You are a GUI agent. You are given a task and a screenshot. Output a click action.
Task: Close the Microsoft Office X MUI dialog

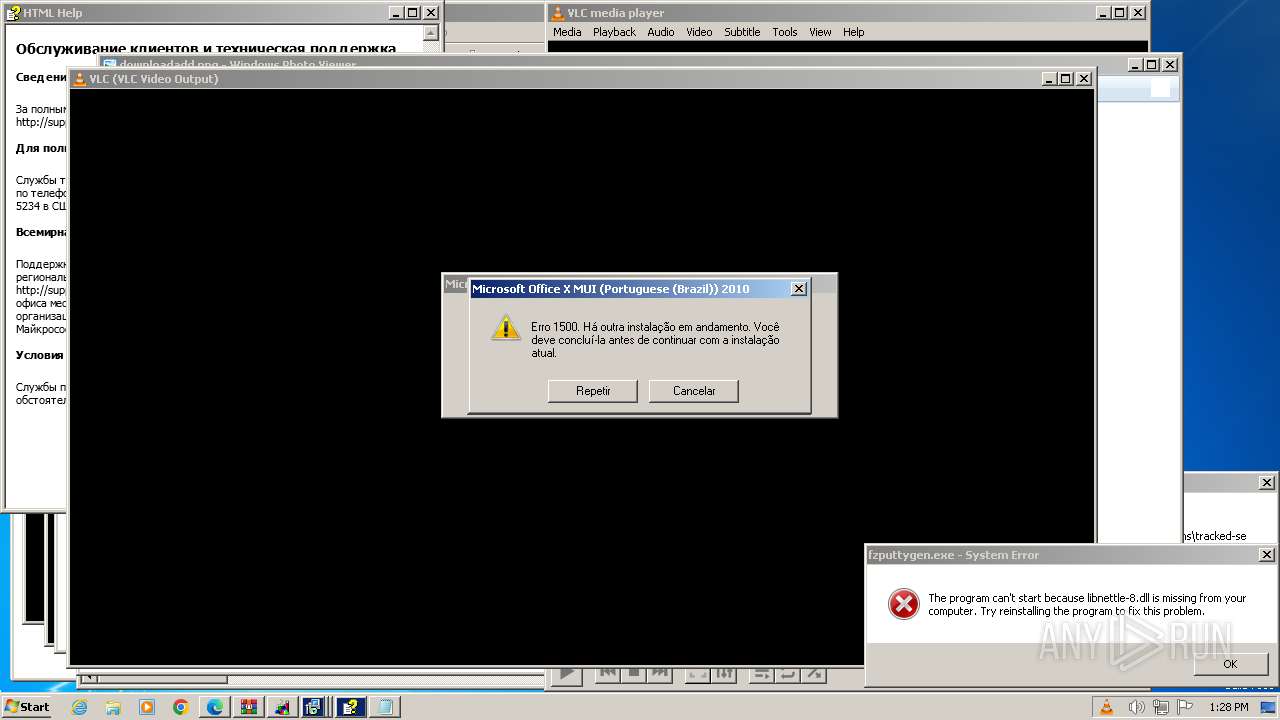click(798, 289)
